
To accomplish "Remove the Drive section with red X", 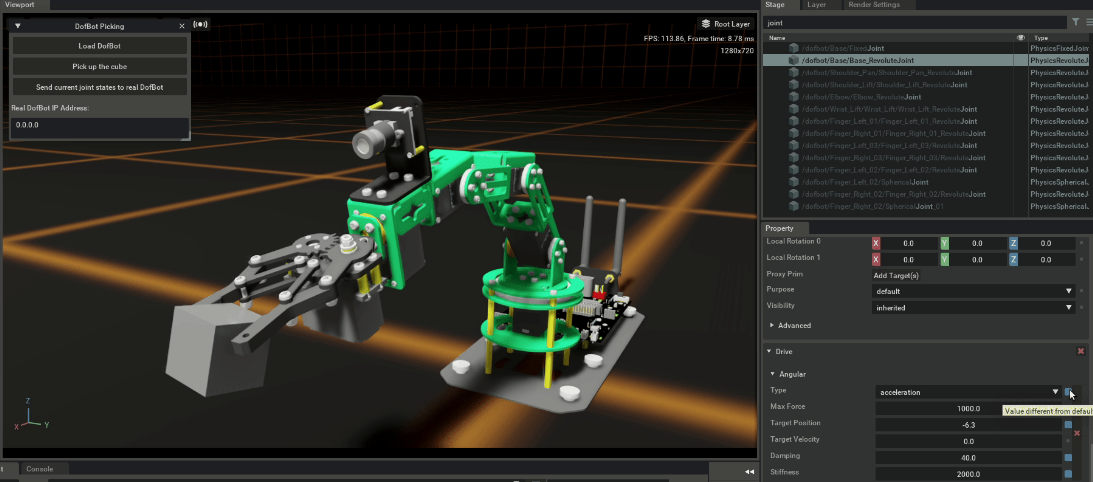I will click(x=1080, y=351).
